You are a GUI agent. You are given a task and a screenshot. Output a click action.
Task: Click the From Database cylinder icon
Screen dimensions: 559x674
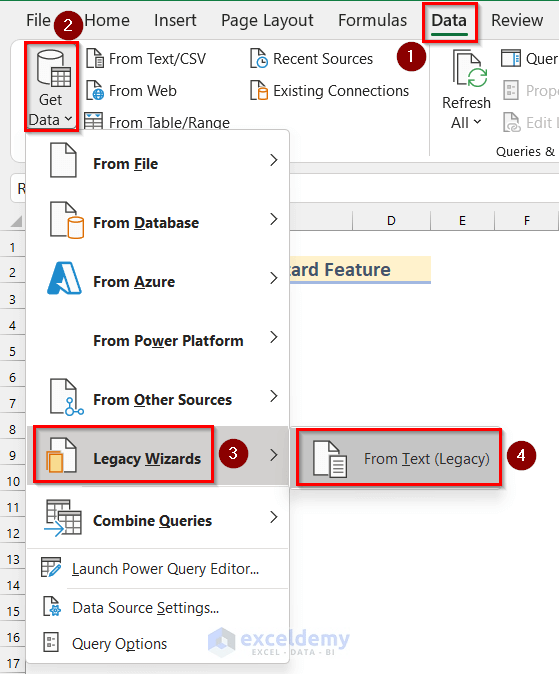[67, 220]
